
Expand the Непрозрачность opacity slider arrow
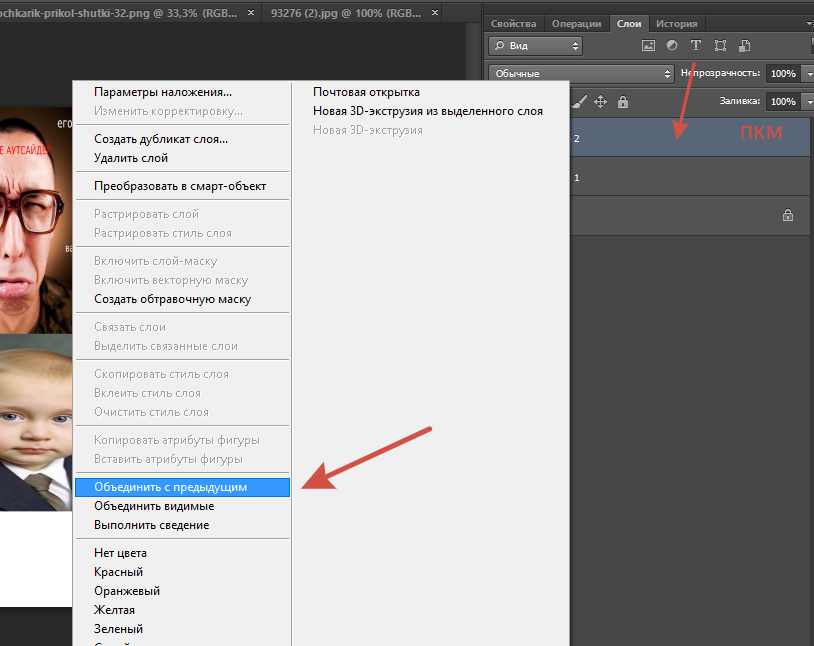tap(807, 74)
